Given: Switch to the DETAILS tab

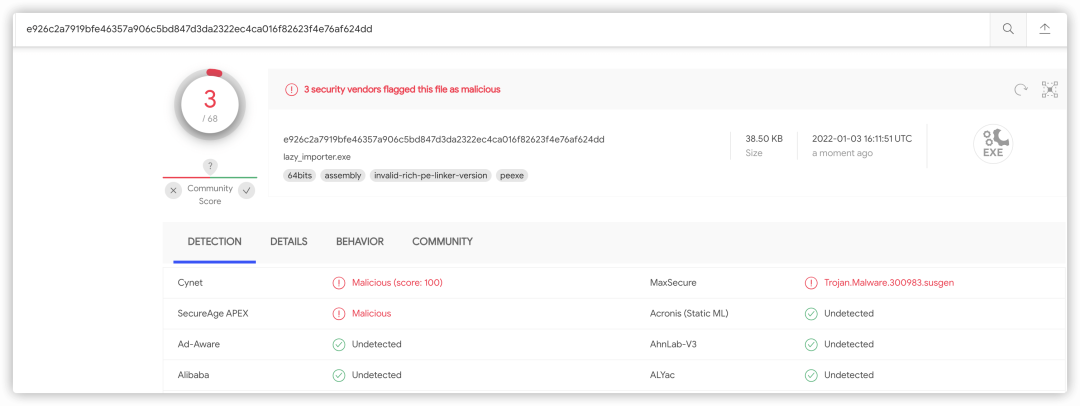Looking at the screenshot, I should [x=289, y=242].
